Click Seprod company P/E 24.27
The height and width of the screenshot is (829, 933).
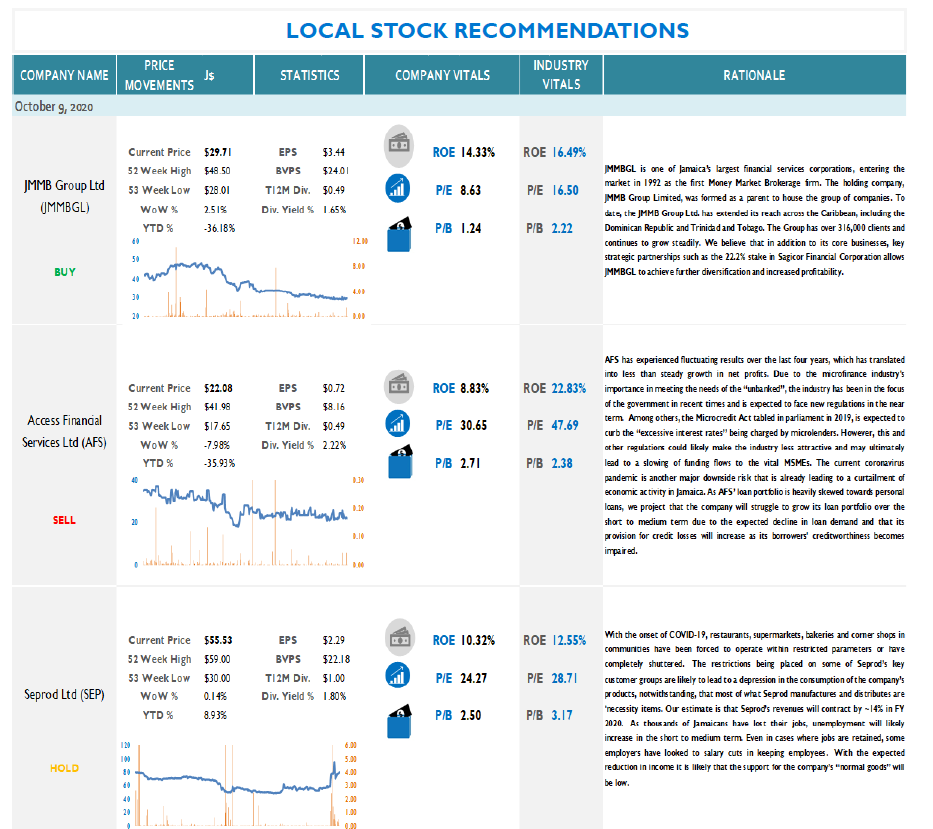point(474,678)
